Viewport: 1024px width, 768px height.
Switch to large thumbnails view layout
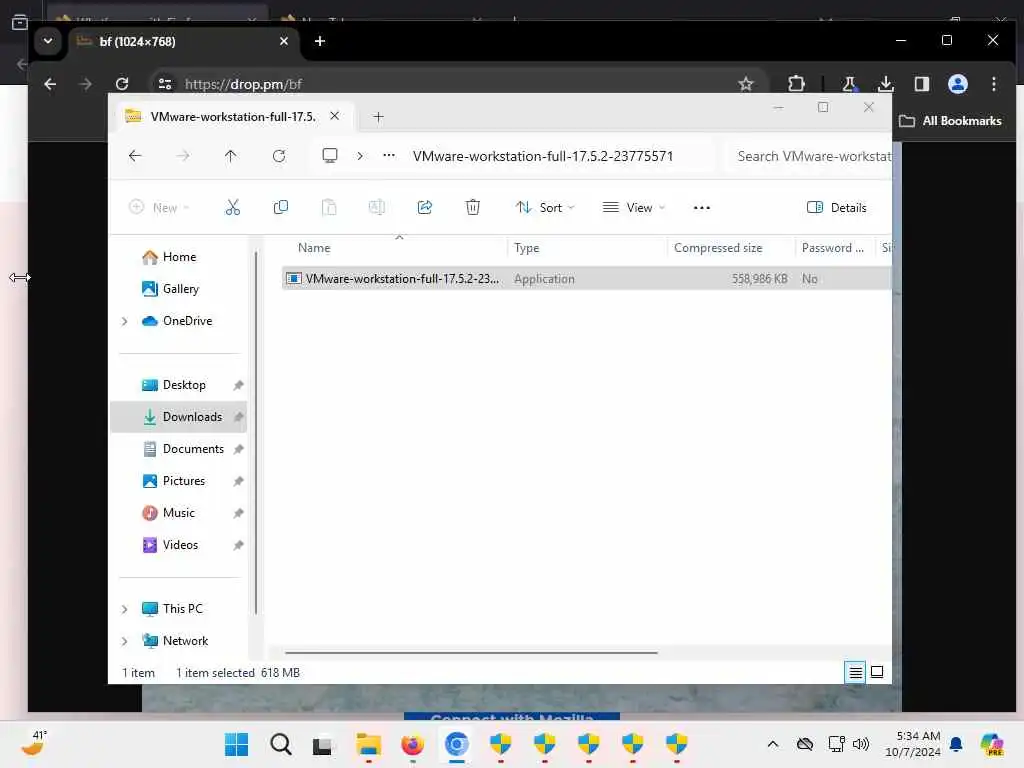877,672
